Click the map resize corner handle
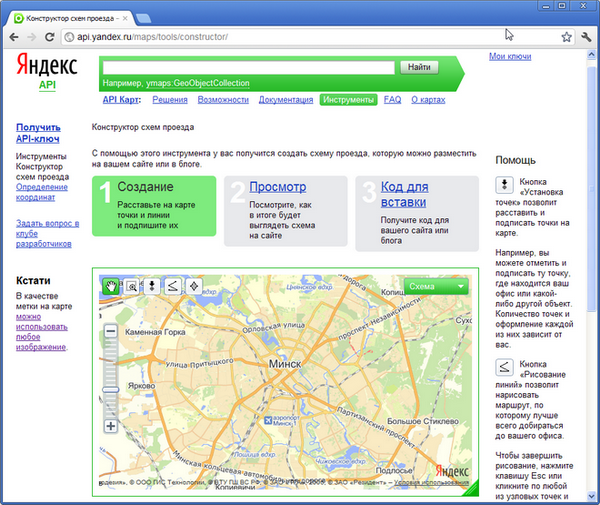Screen dimensions: 600x505 click(x=472, y=490)
